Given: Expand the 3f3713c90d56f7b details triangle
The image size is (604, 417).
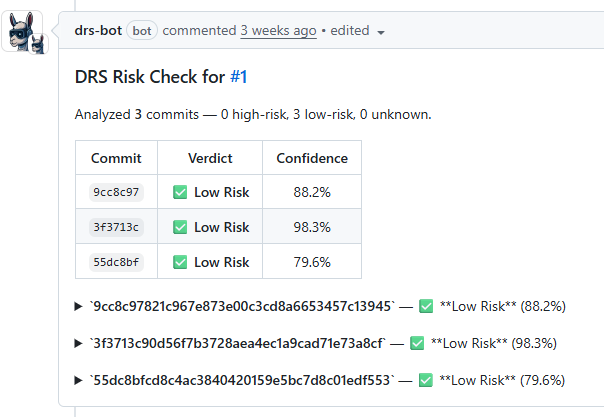Looking at the screenshot, I should (x=79, y=343).
